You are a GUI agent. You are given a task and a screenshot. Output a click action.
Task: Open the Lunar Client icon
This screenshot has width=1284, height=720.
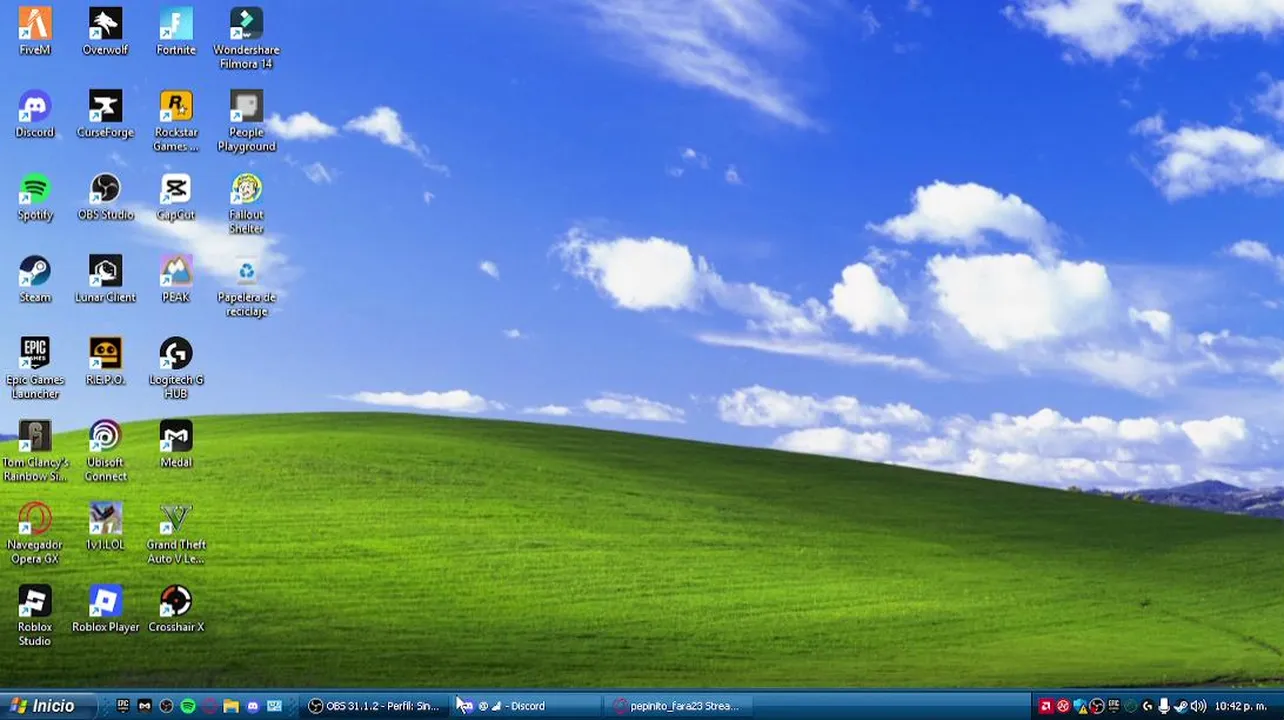(x=105, y=279)
